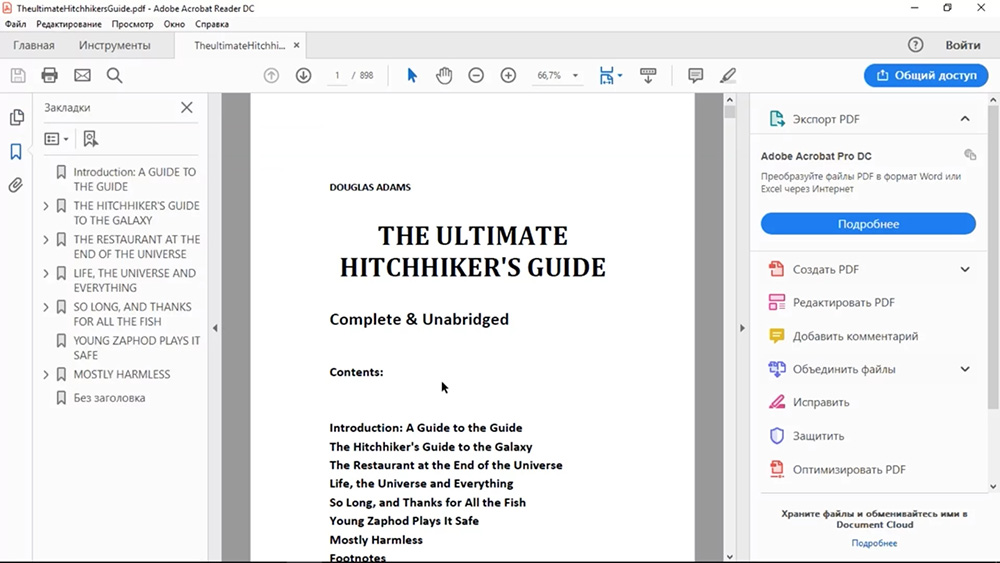1000x563 pixels.
Task: Open the Редактирование menu
Action: (x=69, y=24)
